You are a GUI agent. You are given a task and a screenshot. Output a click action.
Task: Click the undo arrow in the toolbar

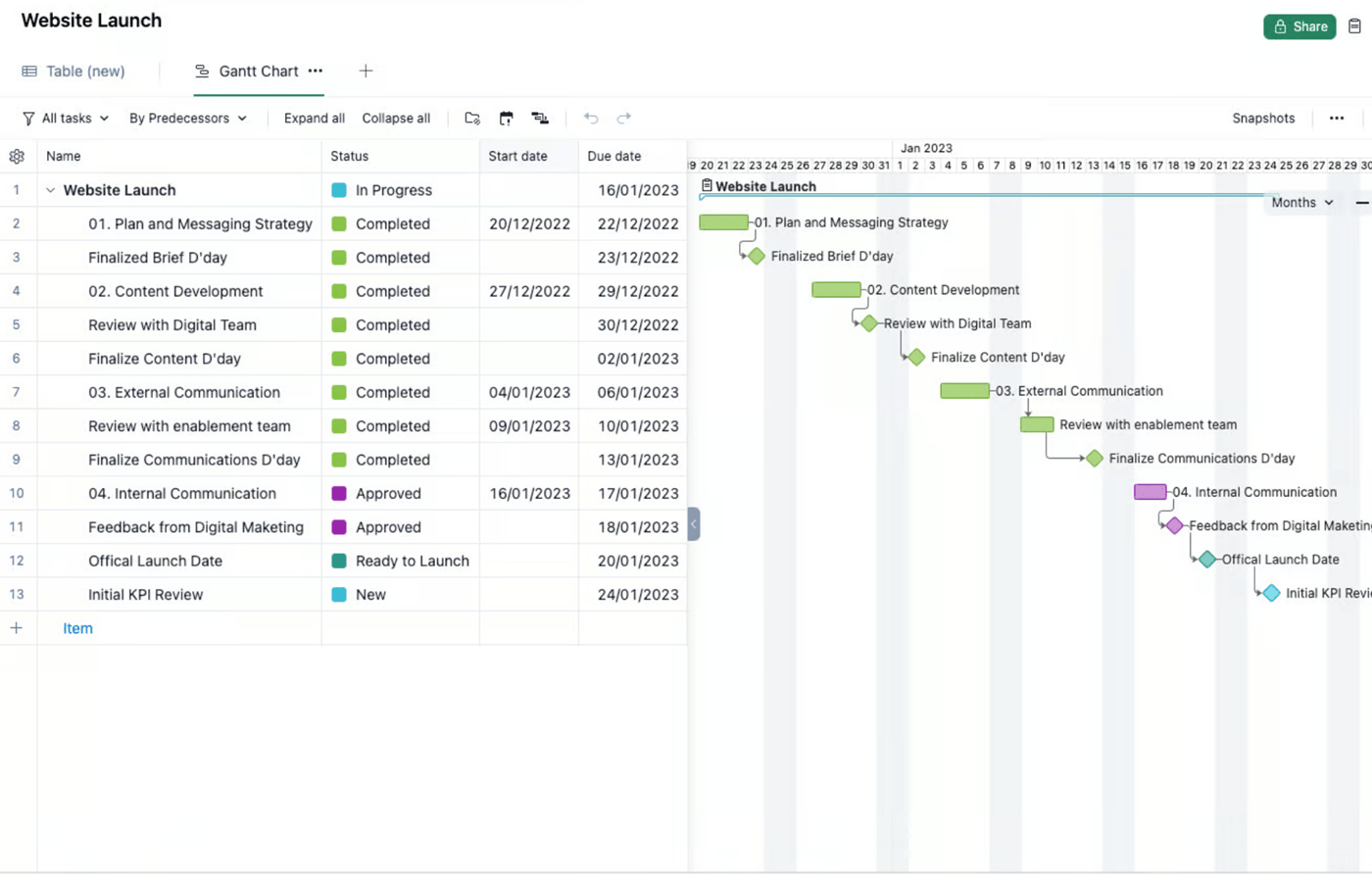pyautogui.click(x=591, y=119)
